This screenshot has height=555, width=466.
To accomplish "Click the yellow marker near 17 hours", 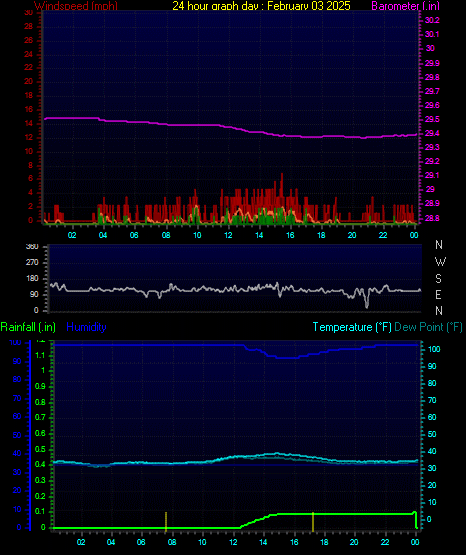I will 313,522.
